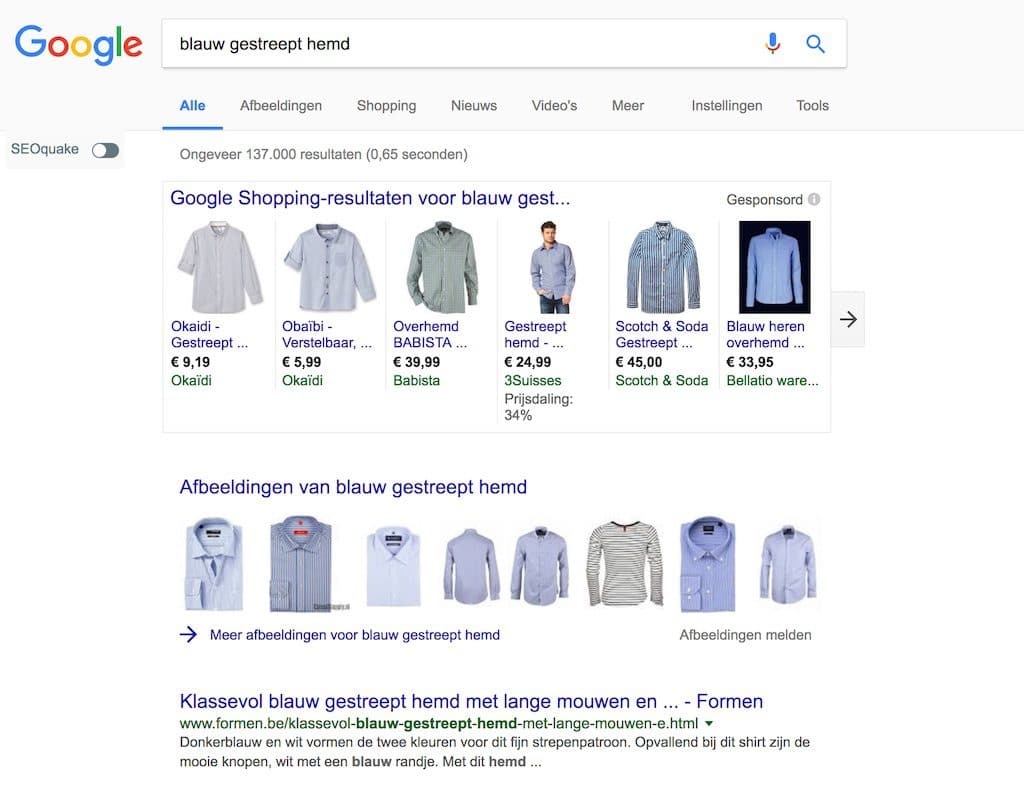The image size is (1024, 787).
Task: Open the Tools option
Action: click(x=812, y=106)
